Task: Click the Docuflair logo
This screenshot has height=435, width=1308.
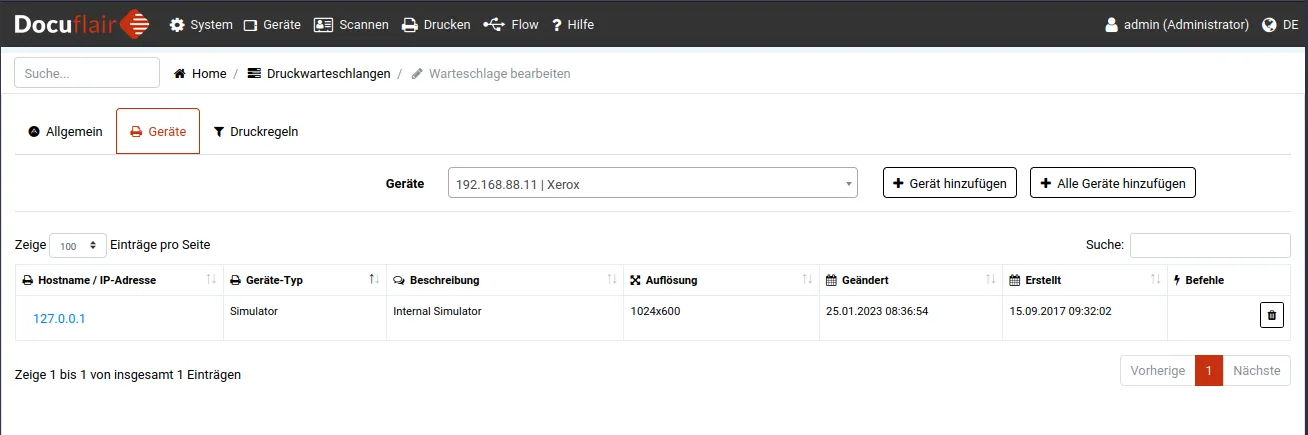Action: (x=83, y=24)
